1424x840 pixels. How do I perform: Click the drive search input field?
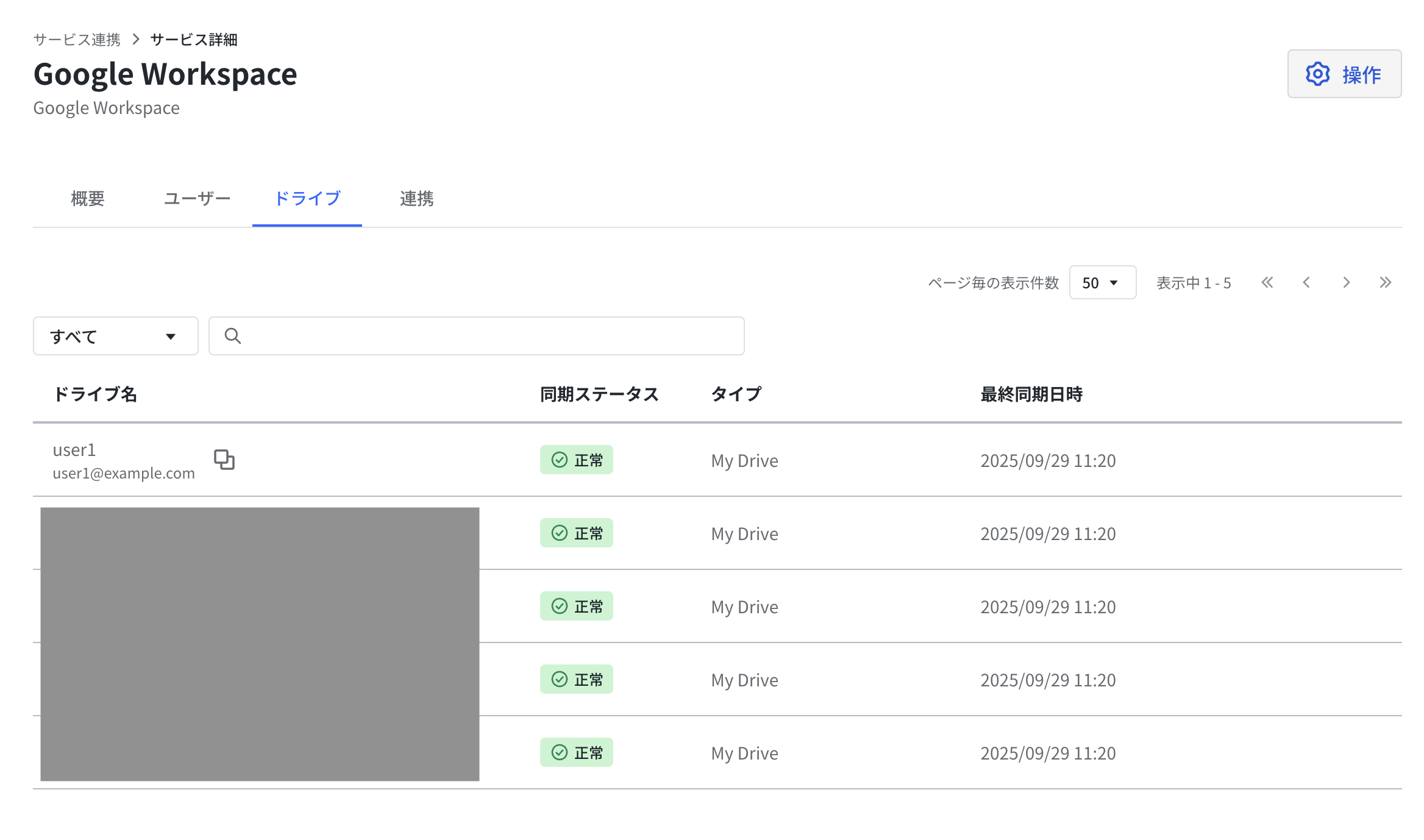click(476, 336)
